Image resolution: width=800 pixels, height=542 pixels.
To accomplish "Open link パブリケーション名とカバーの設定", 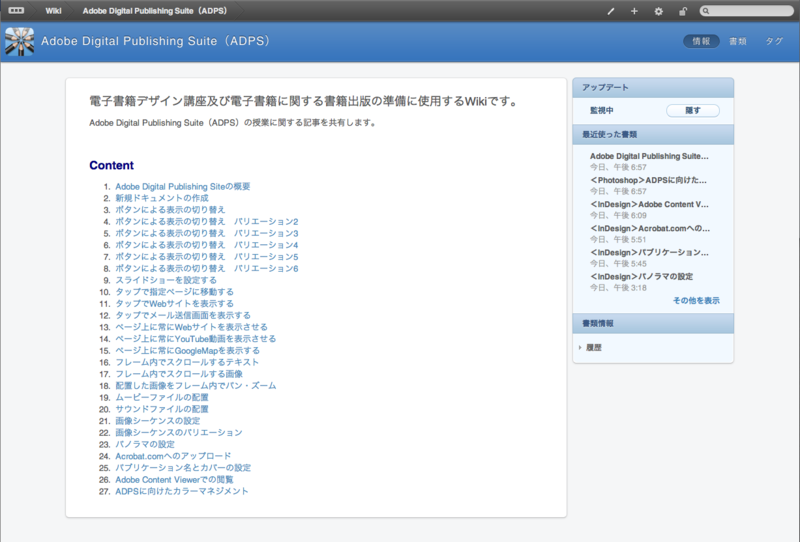I will pos(183,468).
